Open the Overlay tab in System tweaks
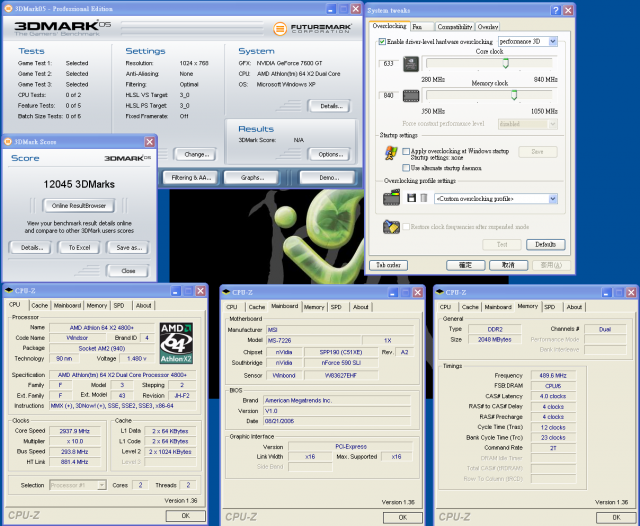Image resolution: width=640 pixels, height=526 pixels. point(488,27)
